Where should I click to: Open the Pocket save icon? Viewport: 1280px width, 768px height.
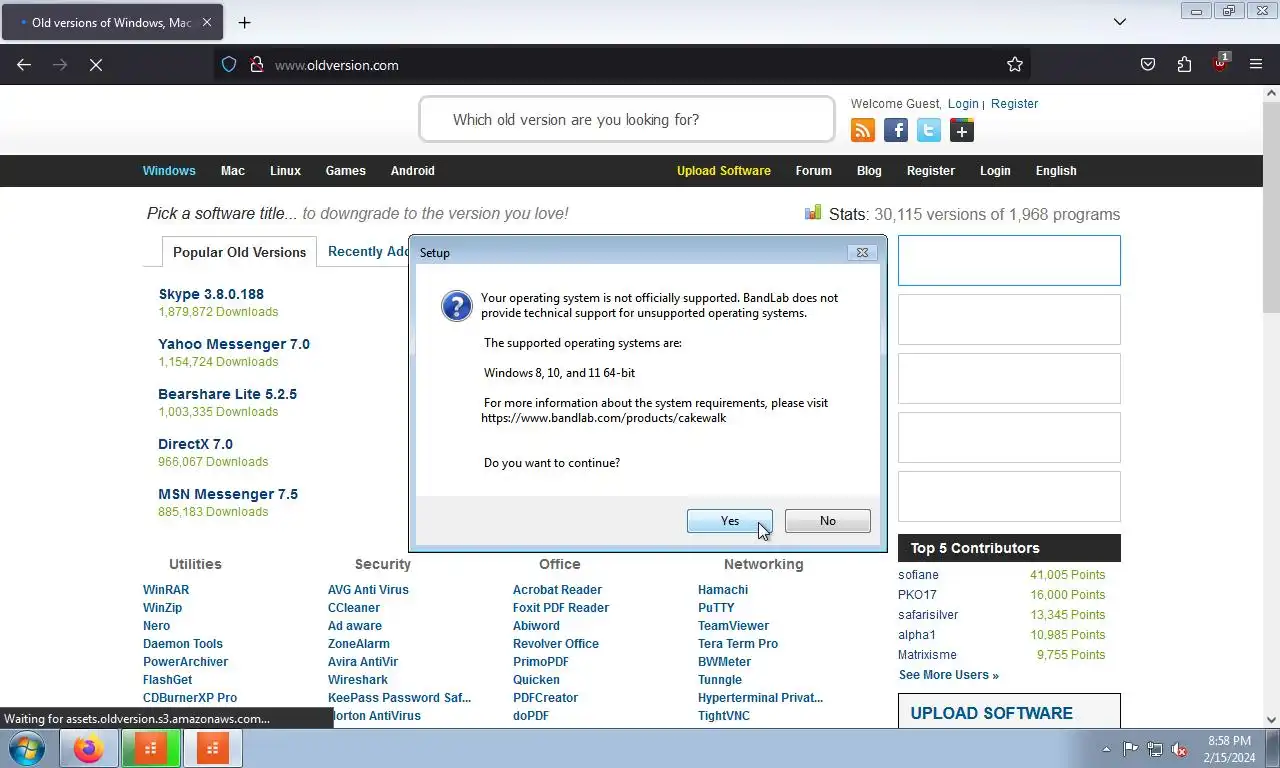point(1148,65)
